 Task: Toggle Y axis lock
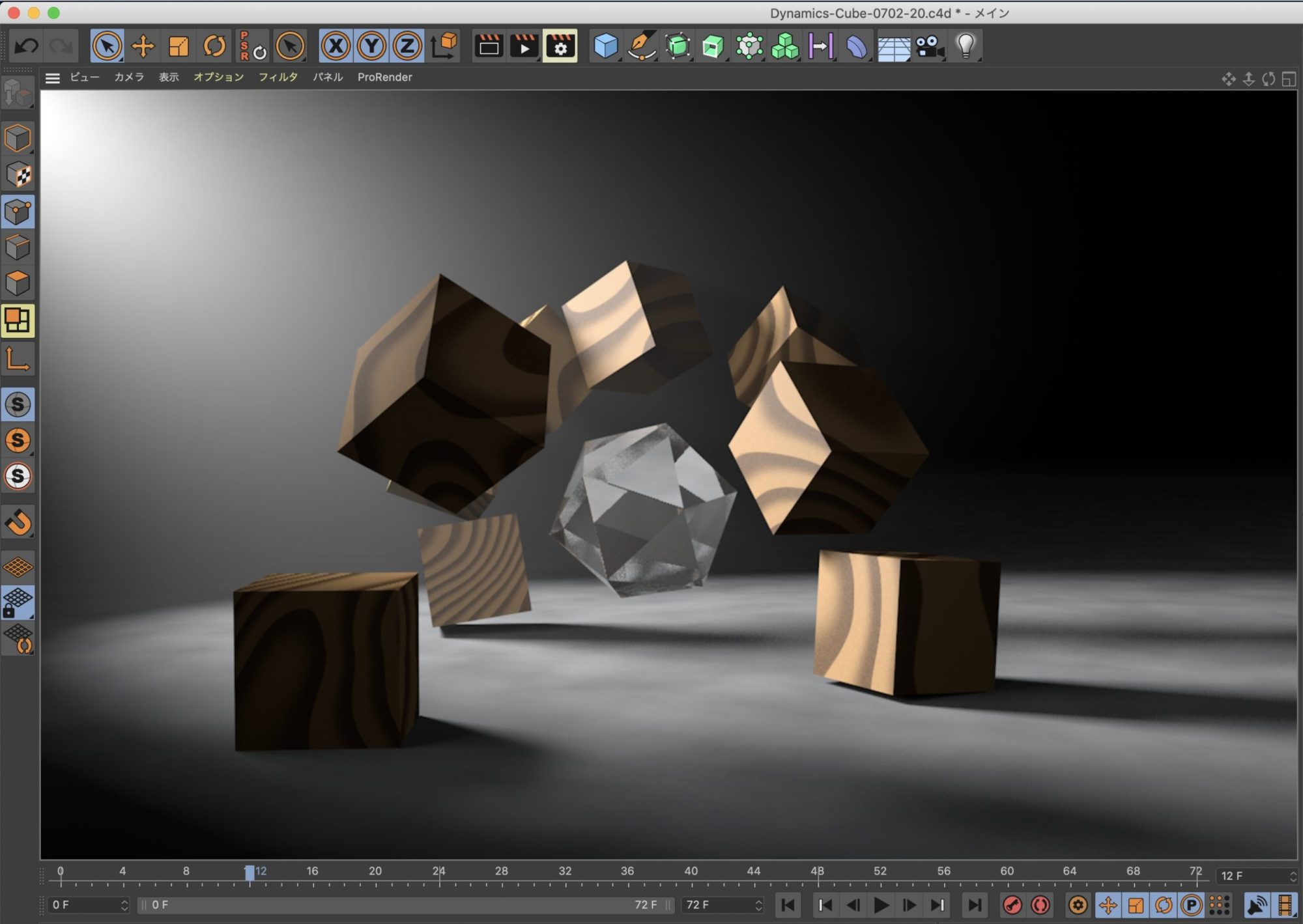(x=371, y=46)
